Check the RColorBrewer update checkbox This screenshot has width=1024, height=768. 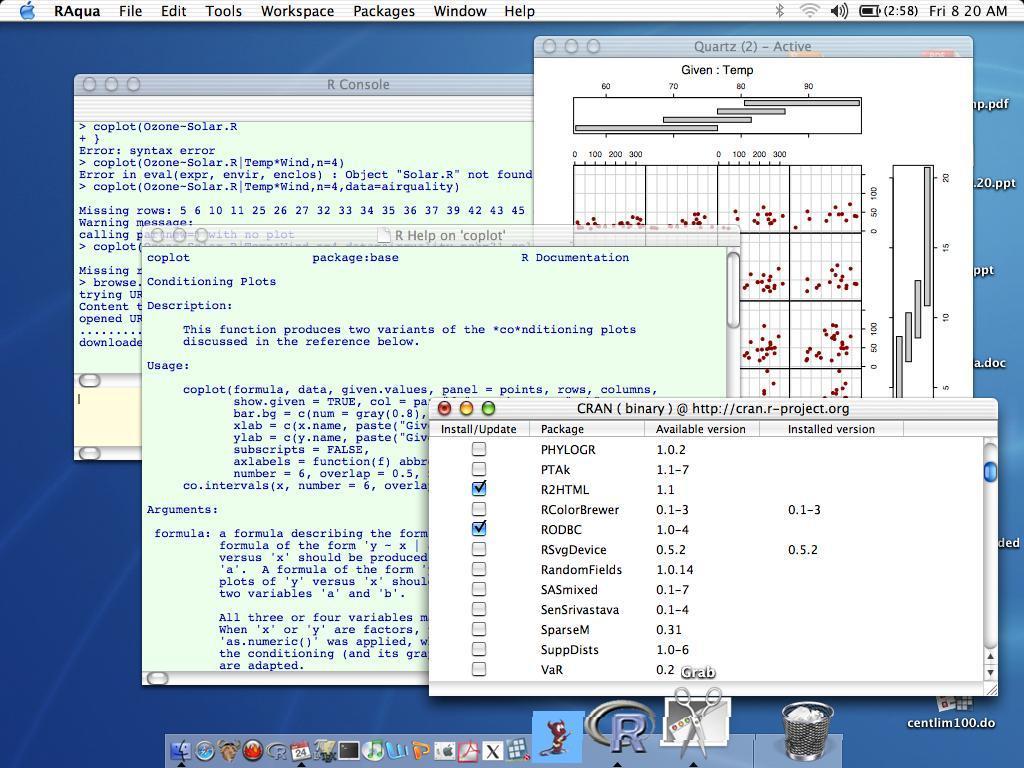coord(479,509)
